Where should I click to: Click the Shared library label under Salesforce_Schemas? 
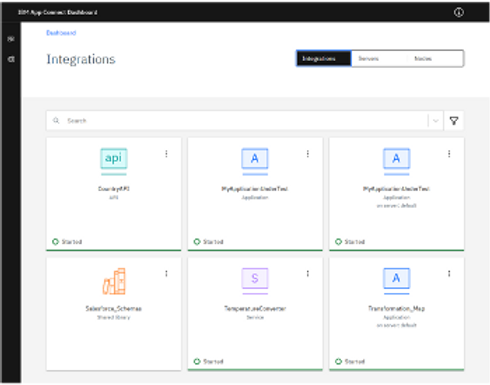point(114,317)
